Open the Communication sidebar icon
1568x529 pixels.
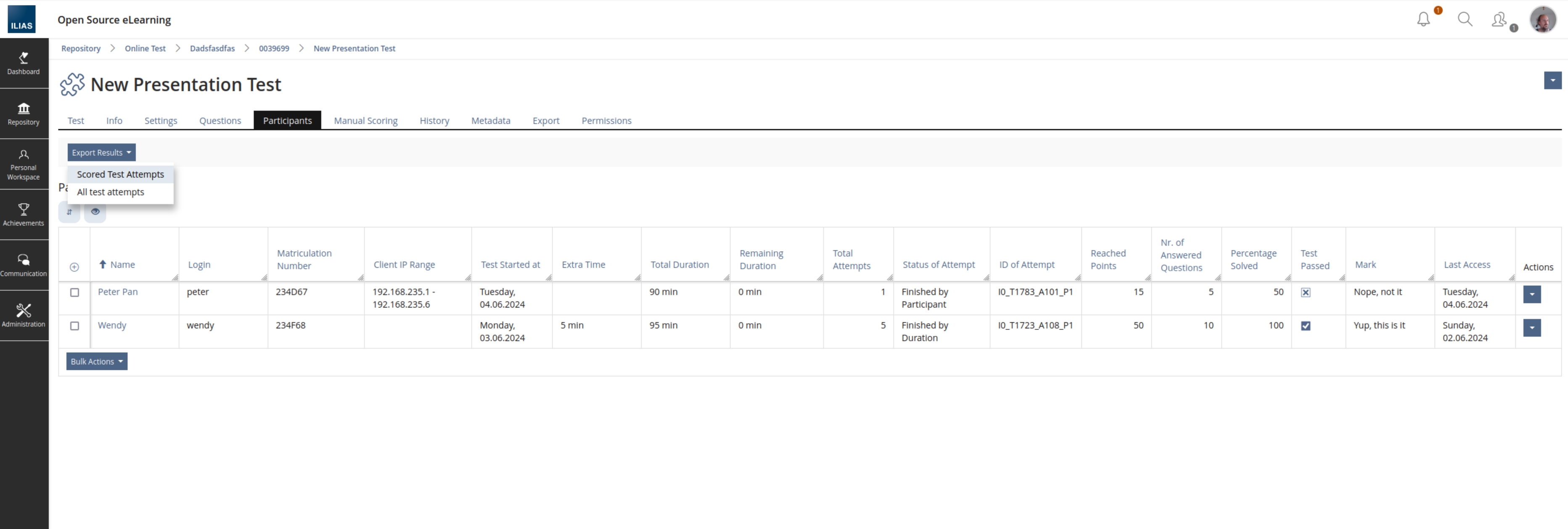click(x=23, y=263)
